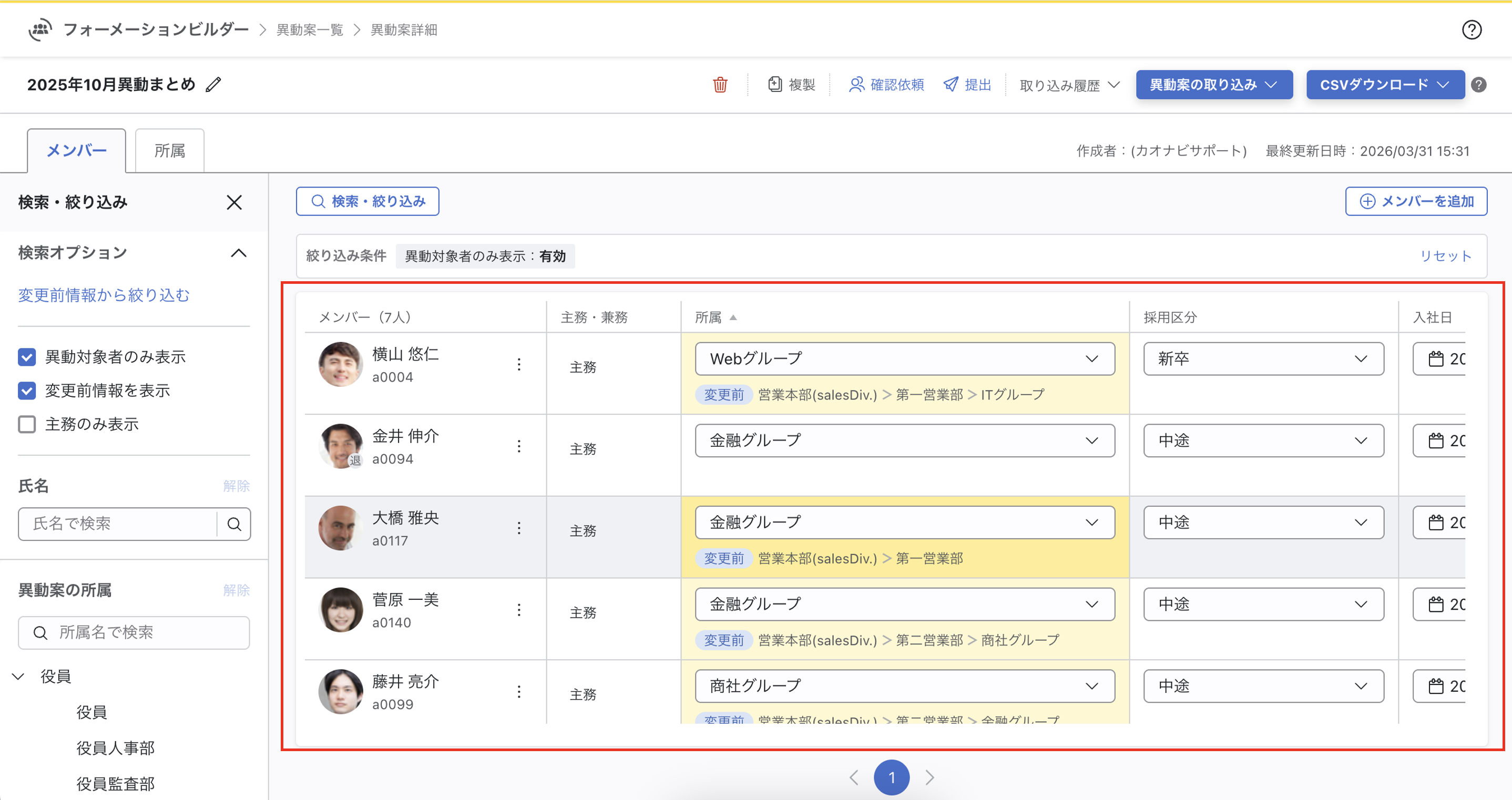Click the help question mark icon in the top right corner
The height and width of the screenshot is (800, 1512).
1471,29
